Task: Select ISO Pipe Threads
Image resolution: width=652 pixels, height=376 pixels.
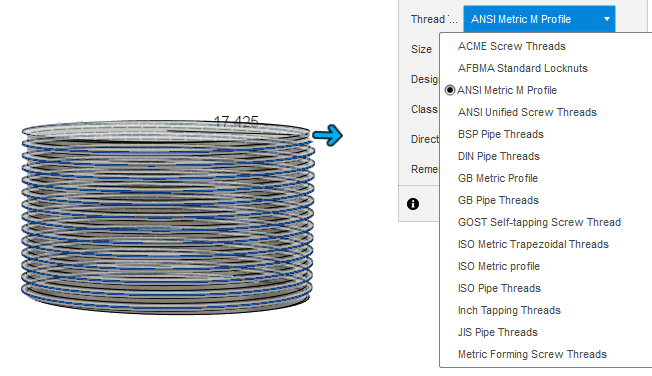Action: [499, 289]
